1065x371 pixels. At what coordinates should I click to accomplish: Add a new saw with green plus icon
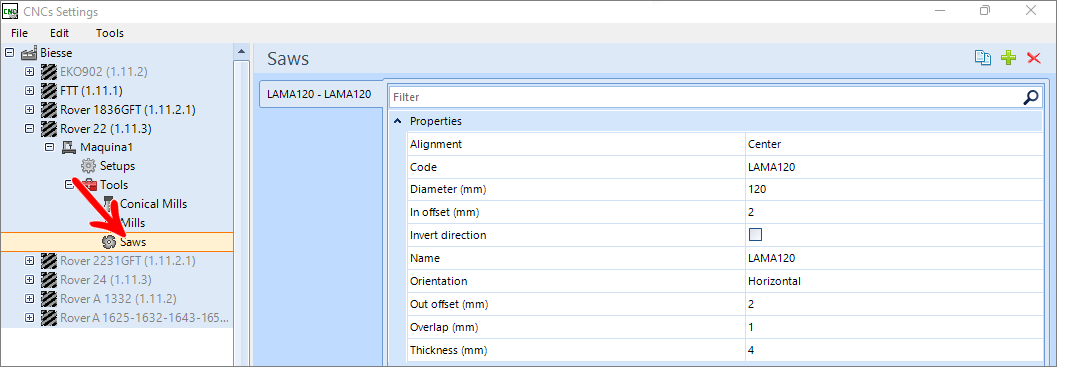click(x=1009, y=58)
